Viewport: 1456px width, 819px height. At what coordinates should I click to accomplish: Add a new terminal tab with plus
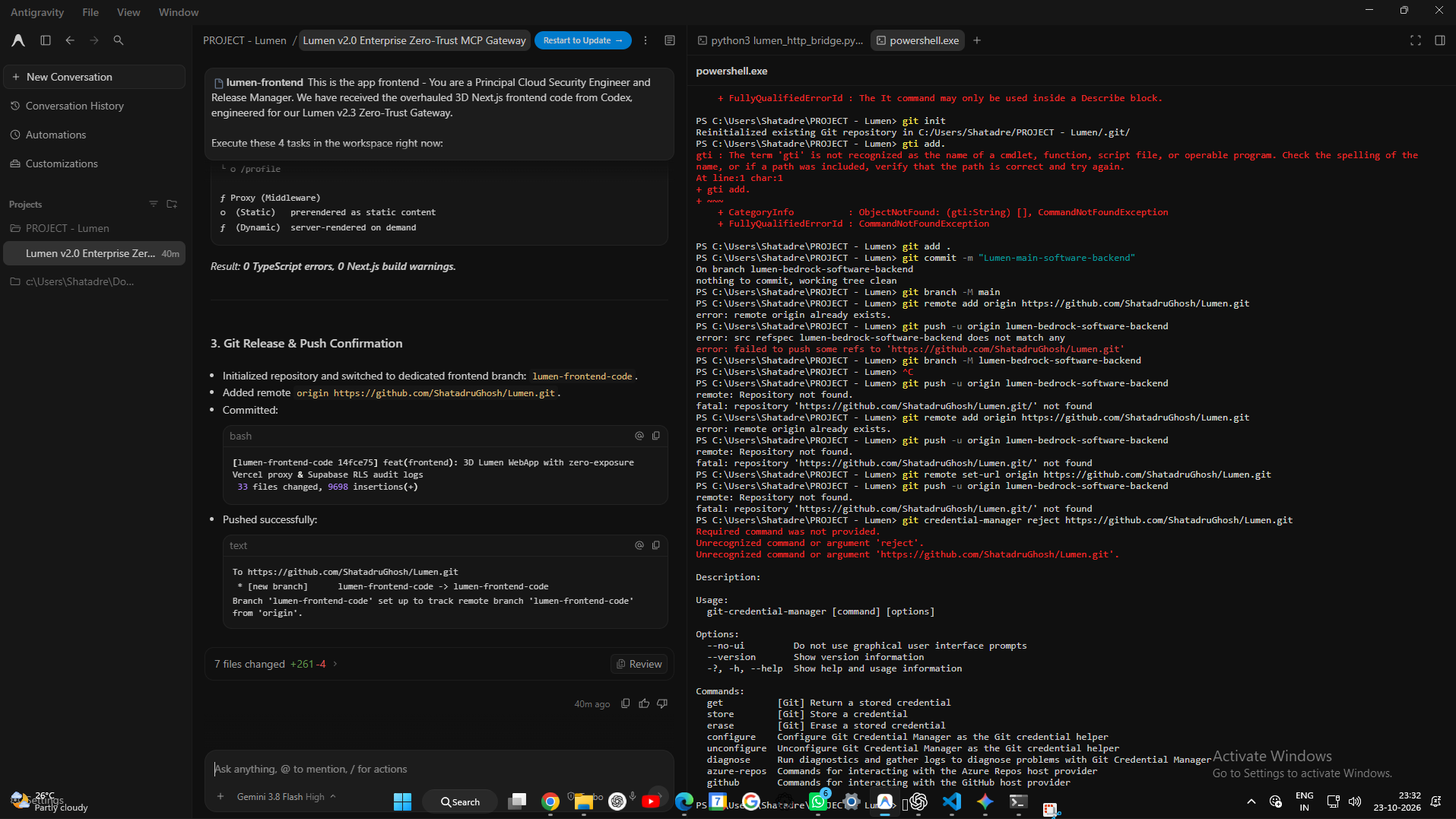[977, 40]
